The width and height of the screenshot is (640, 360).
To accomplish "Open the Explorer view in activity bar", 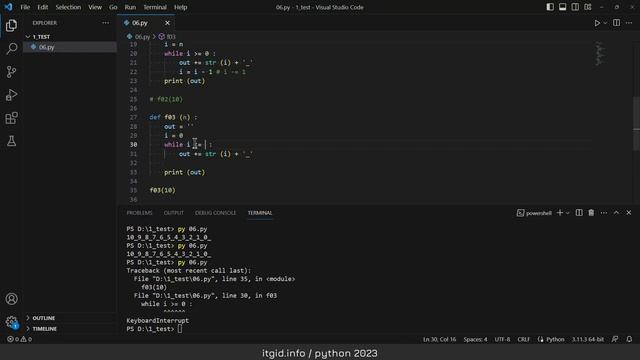I will pyautogui.click(x=11, y=25).
